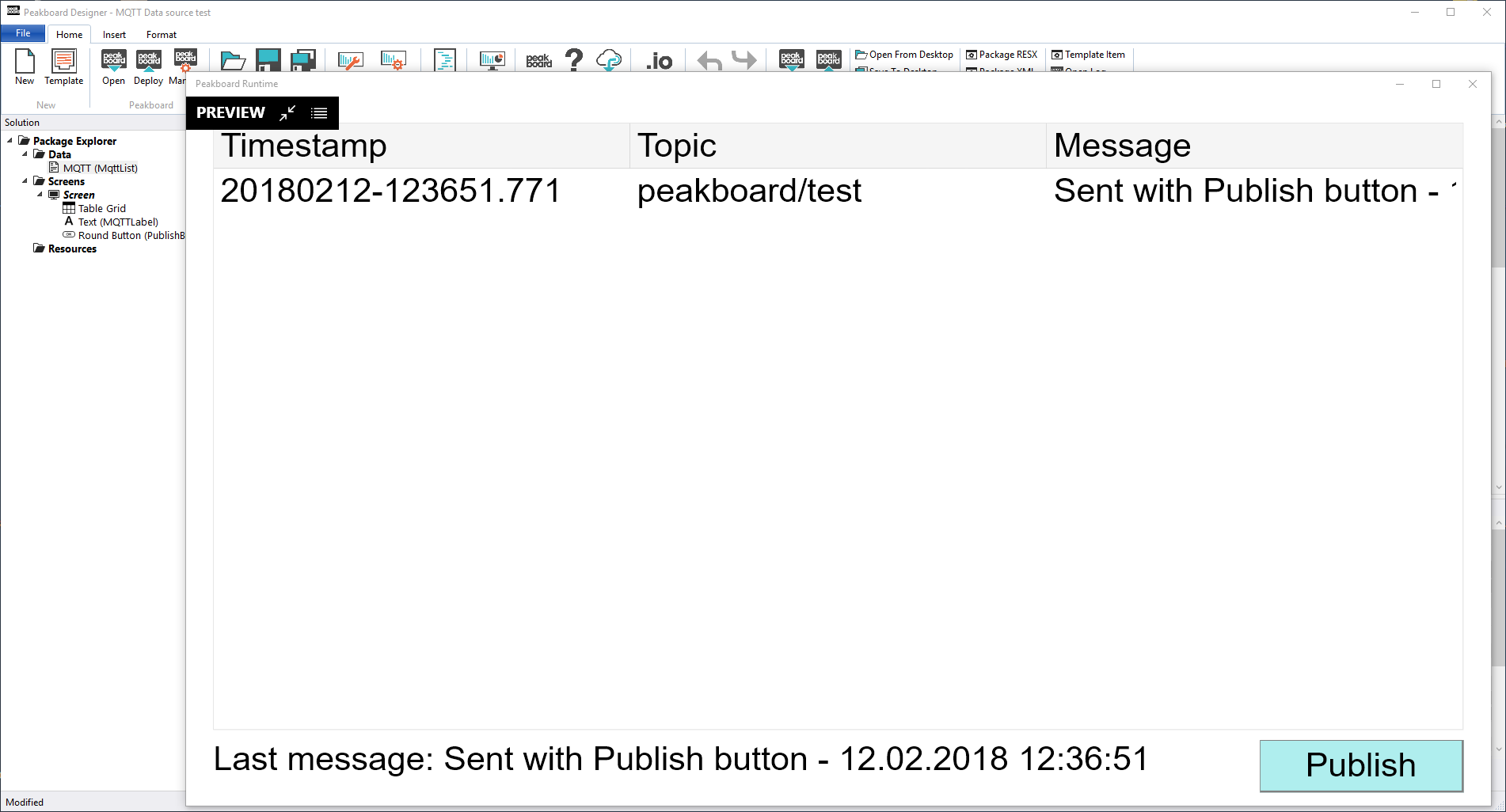This screenshot has width=1506, height=812.
Task: Save the project using the floppy disk icon
Action: (268, 59)
